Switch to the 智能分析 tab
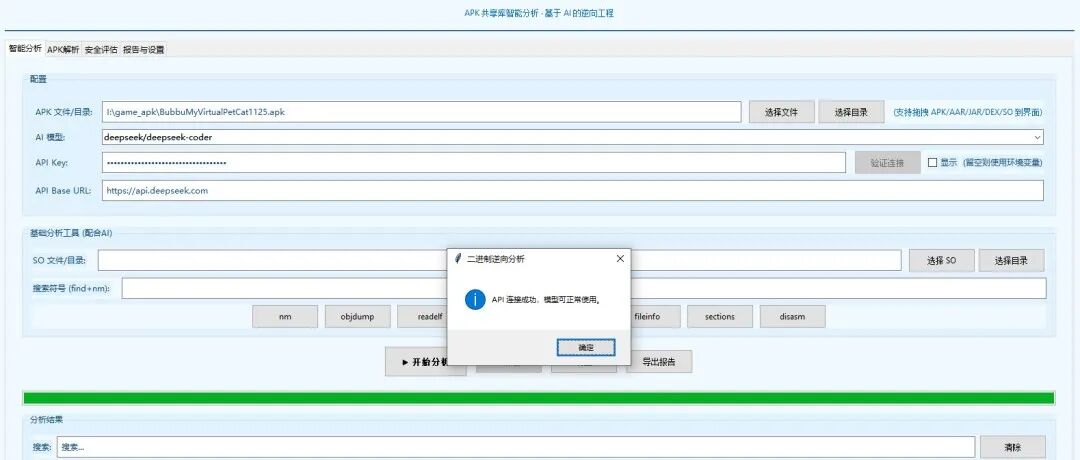 point(25,49)
